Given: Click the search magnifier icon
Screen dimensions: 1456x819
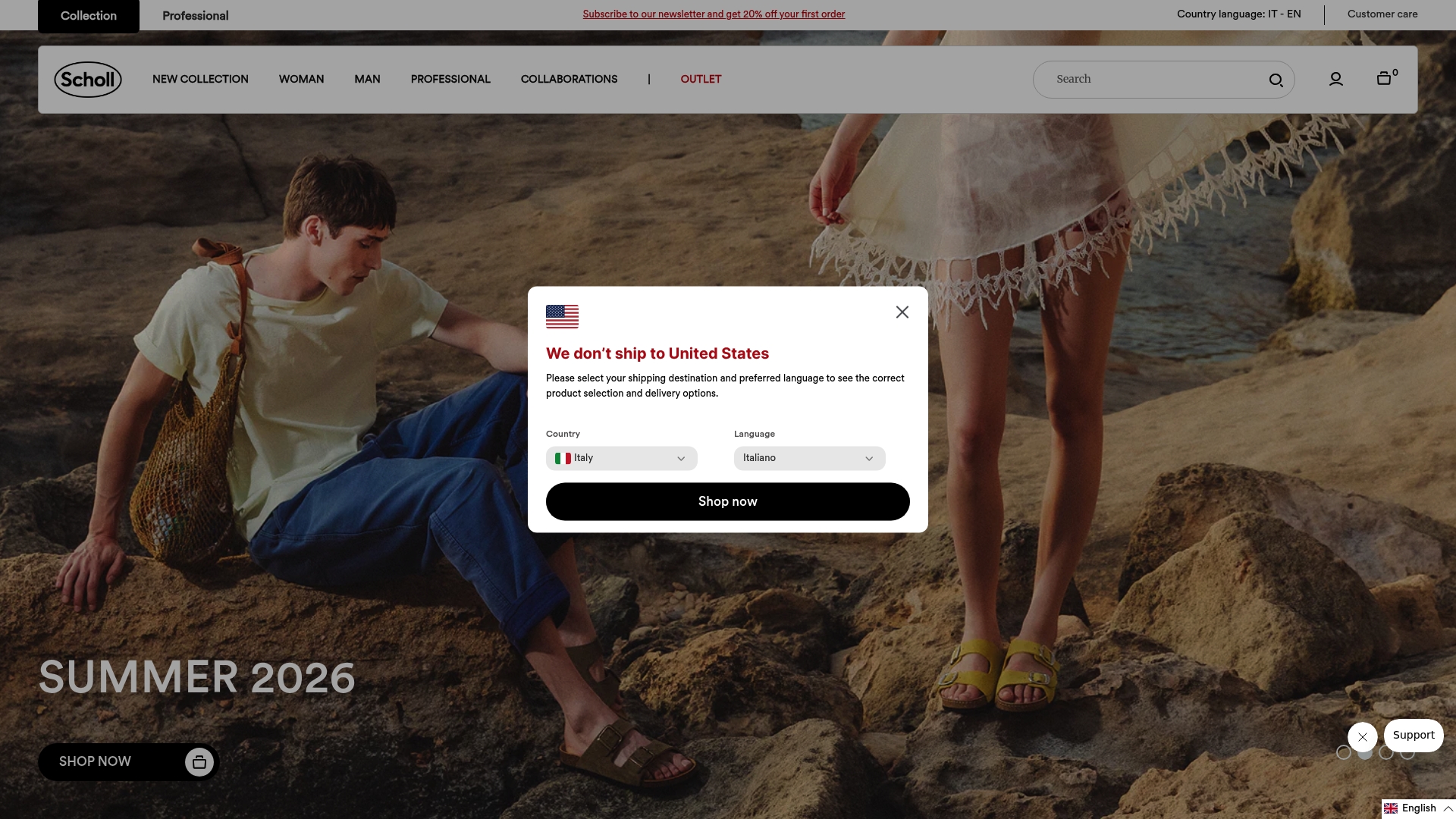Looking at the screenshot, I should (1276, 80).
